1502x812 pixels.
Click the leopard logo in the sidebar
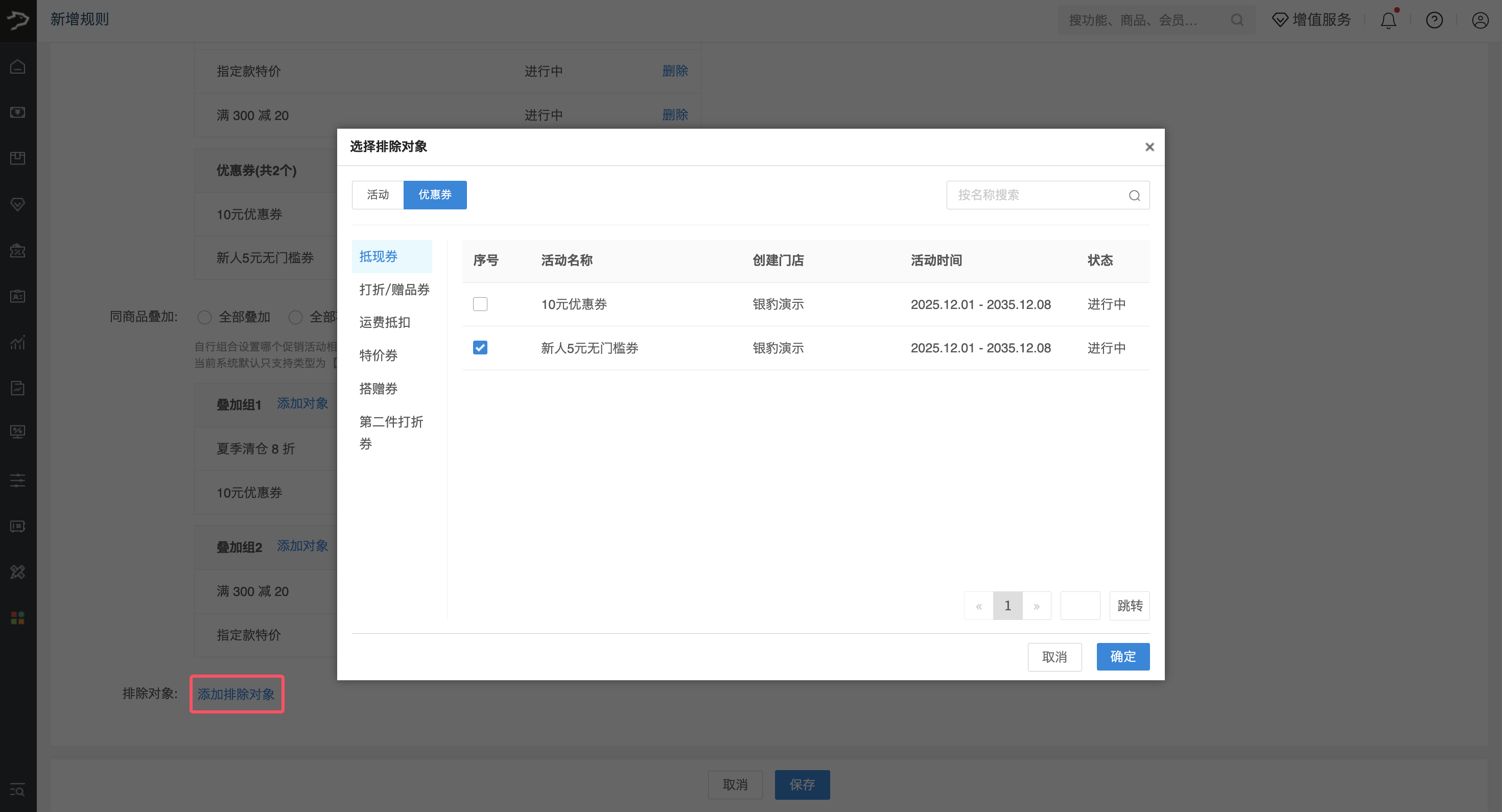[x=18, y=20]
